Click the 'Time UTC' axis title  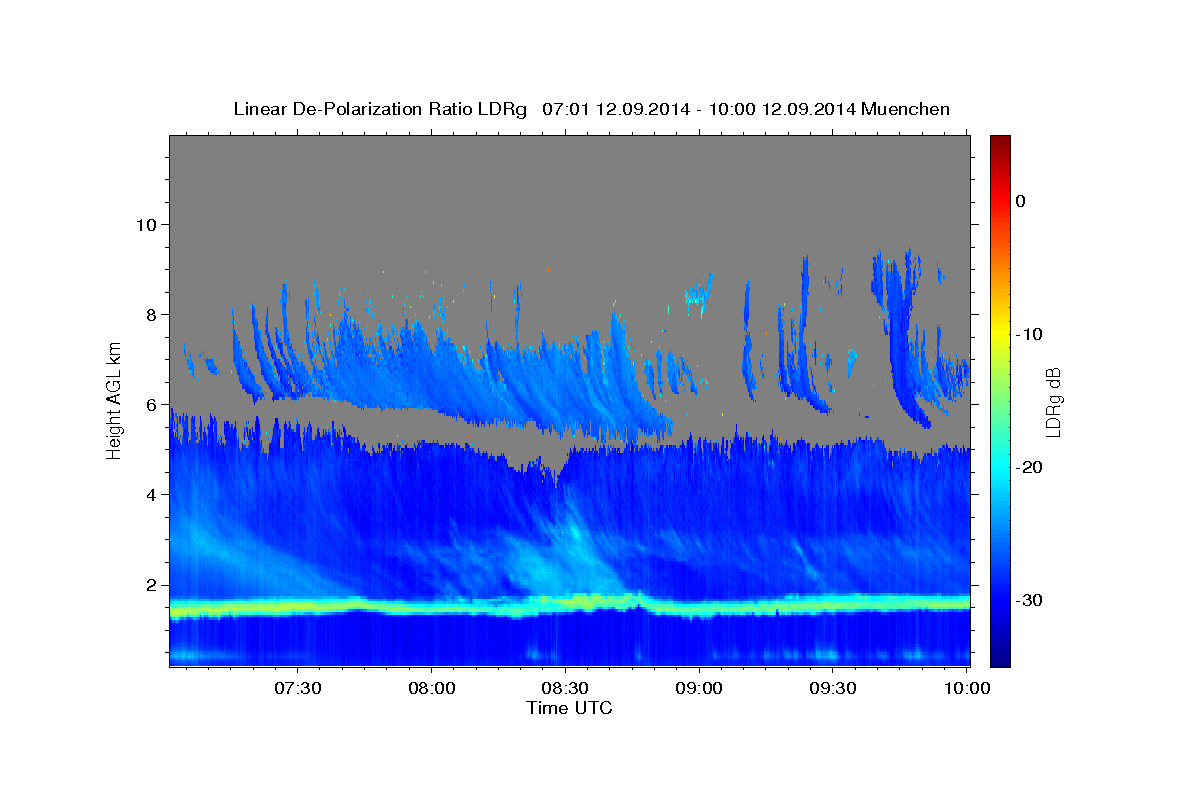569,708
